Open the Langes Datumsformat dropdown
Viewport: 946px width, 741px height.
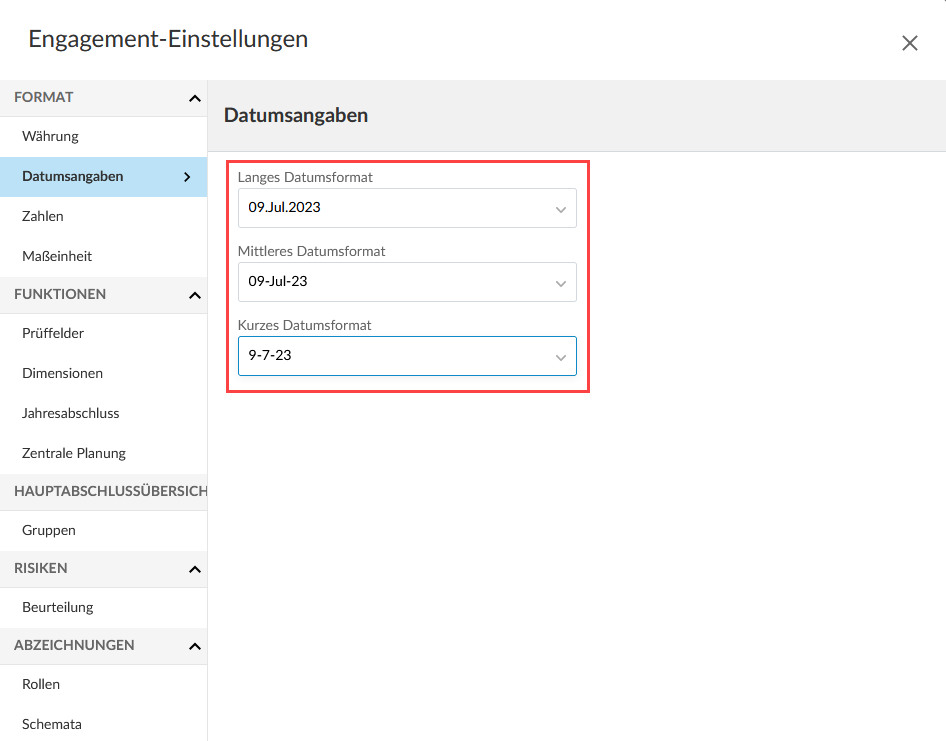click(407, 208)
